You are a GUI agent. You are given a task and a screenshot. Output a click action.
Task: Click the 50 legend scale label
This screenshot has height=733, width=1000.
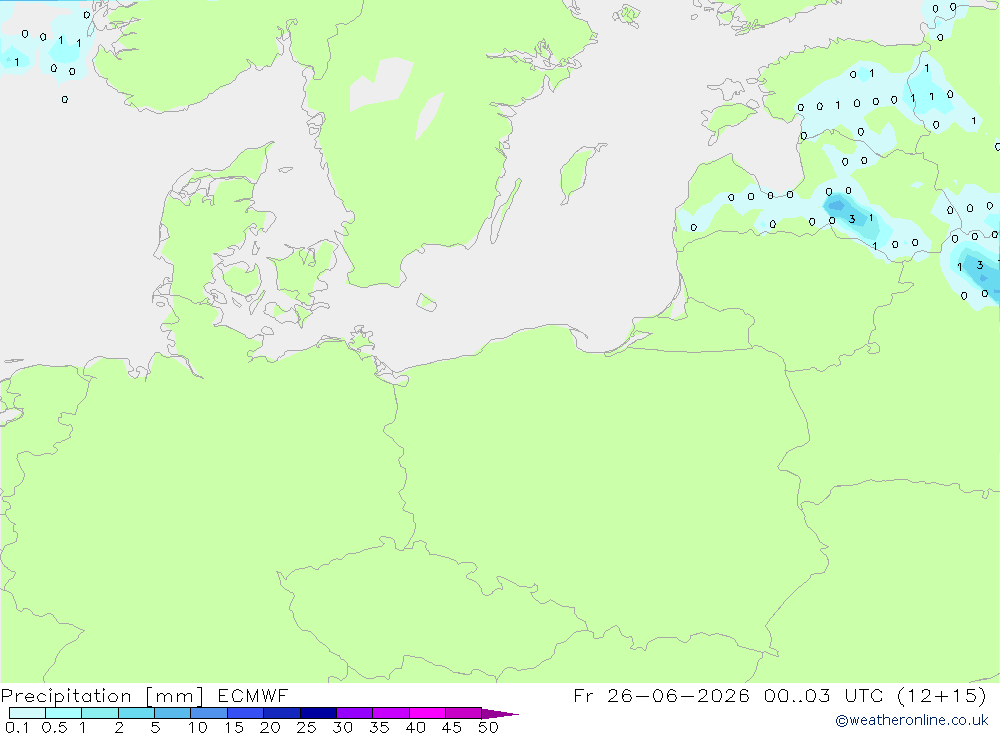(x=488, y=727)
